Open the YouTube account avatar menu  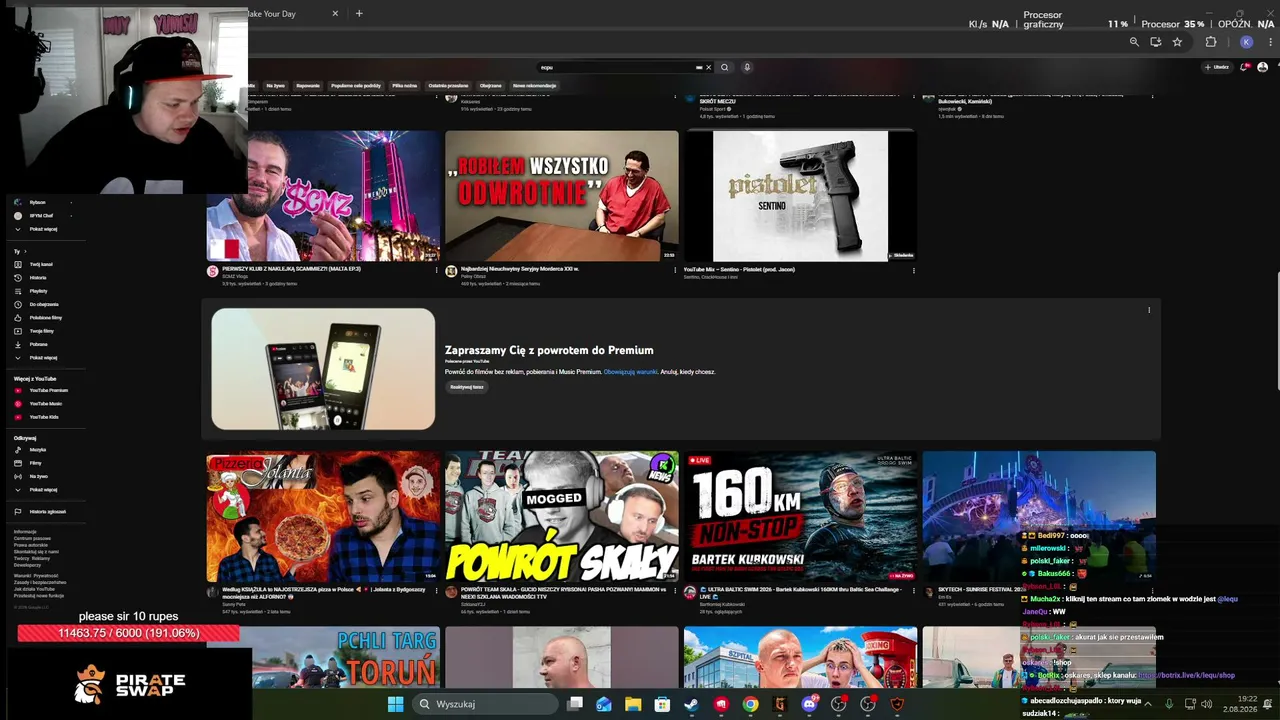[1263, 67]
